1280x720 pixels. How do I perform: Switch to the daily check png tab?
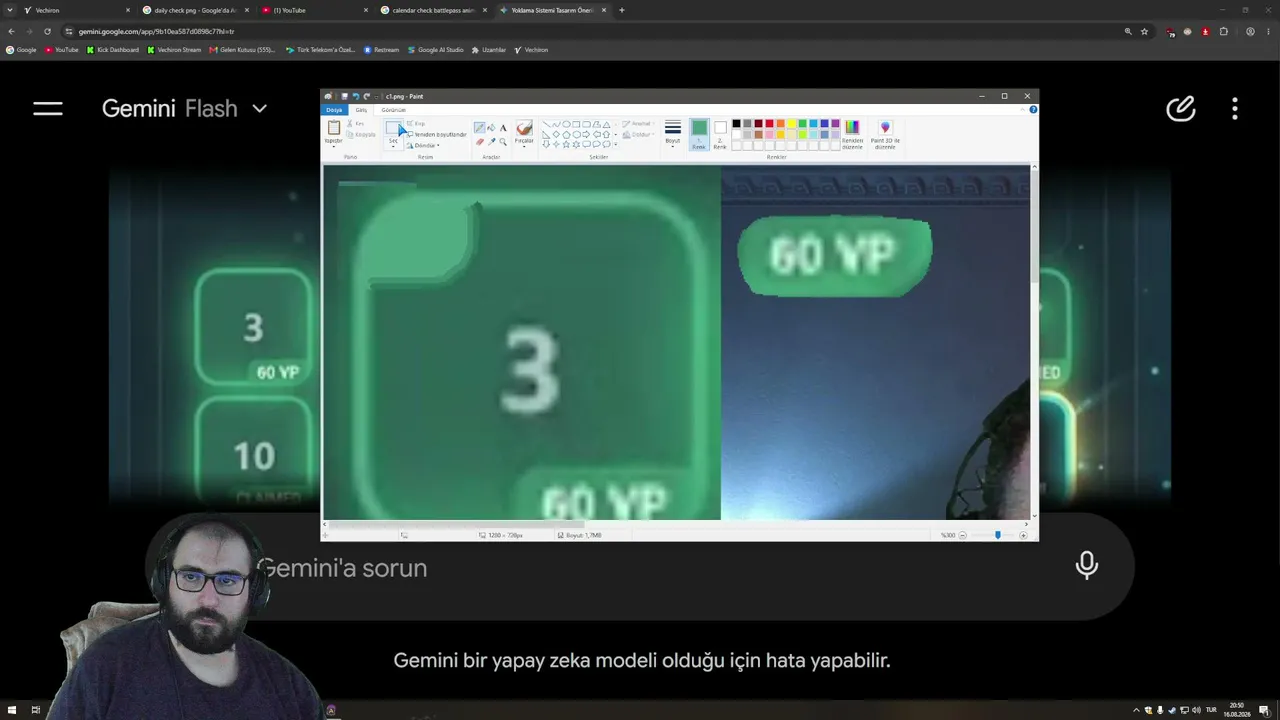[196, 10]
